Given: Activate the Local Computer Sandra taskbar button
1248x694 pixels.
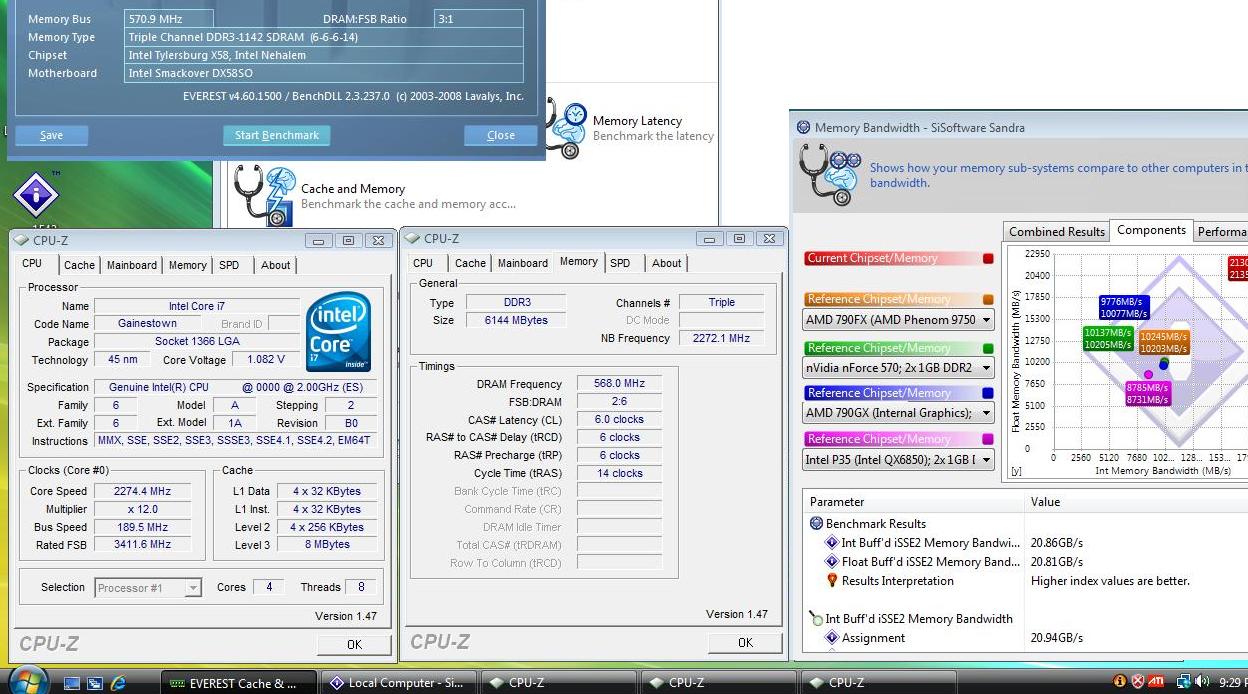Looking at the screenshot, I should [x=399, y=683].
